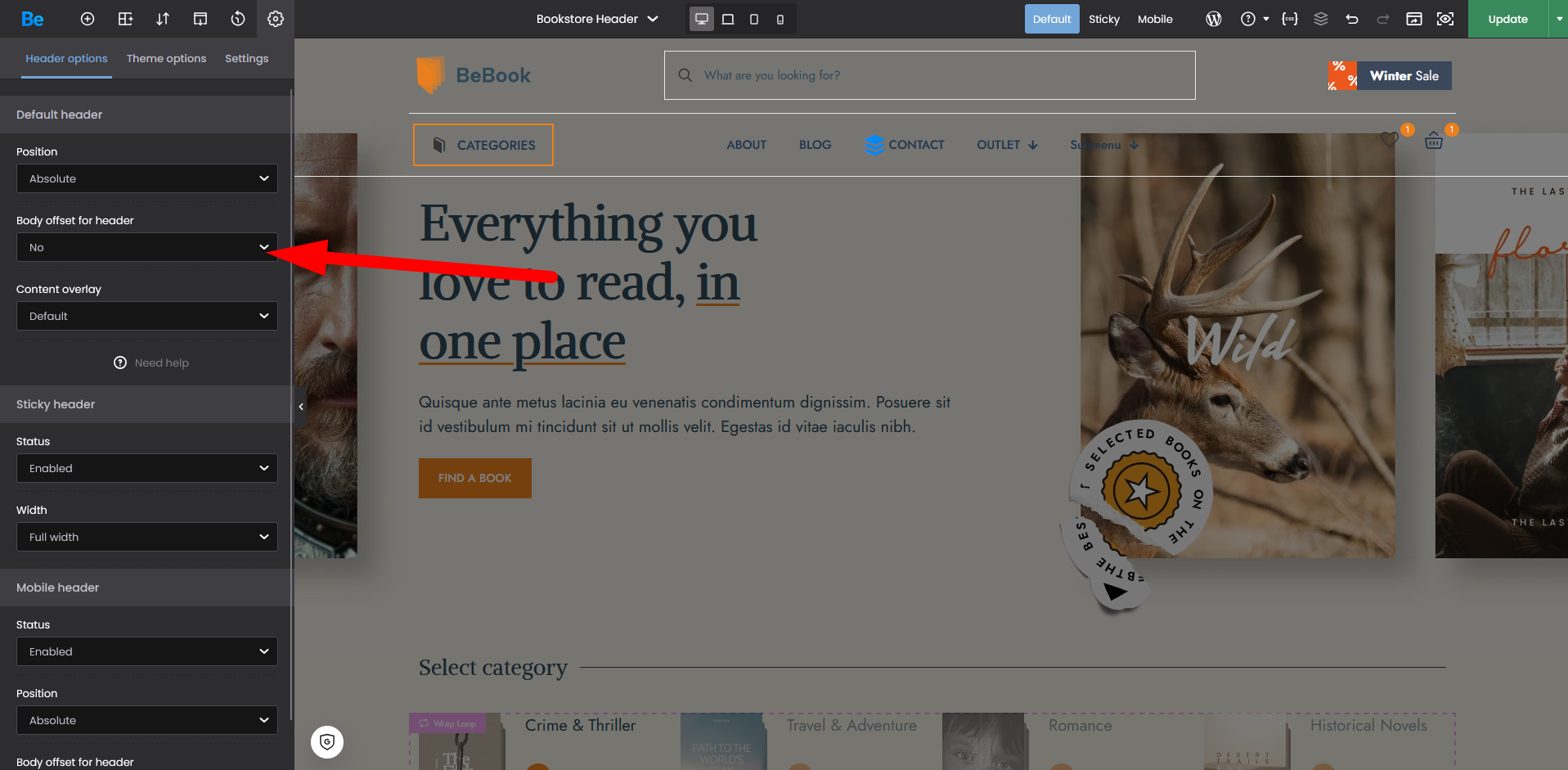Switch to the smallest mobile device view
Image resolution: width=1568 pixels, height=770 pixels.
point(780,19)
